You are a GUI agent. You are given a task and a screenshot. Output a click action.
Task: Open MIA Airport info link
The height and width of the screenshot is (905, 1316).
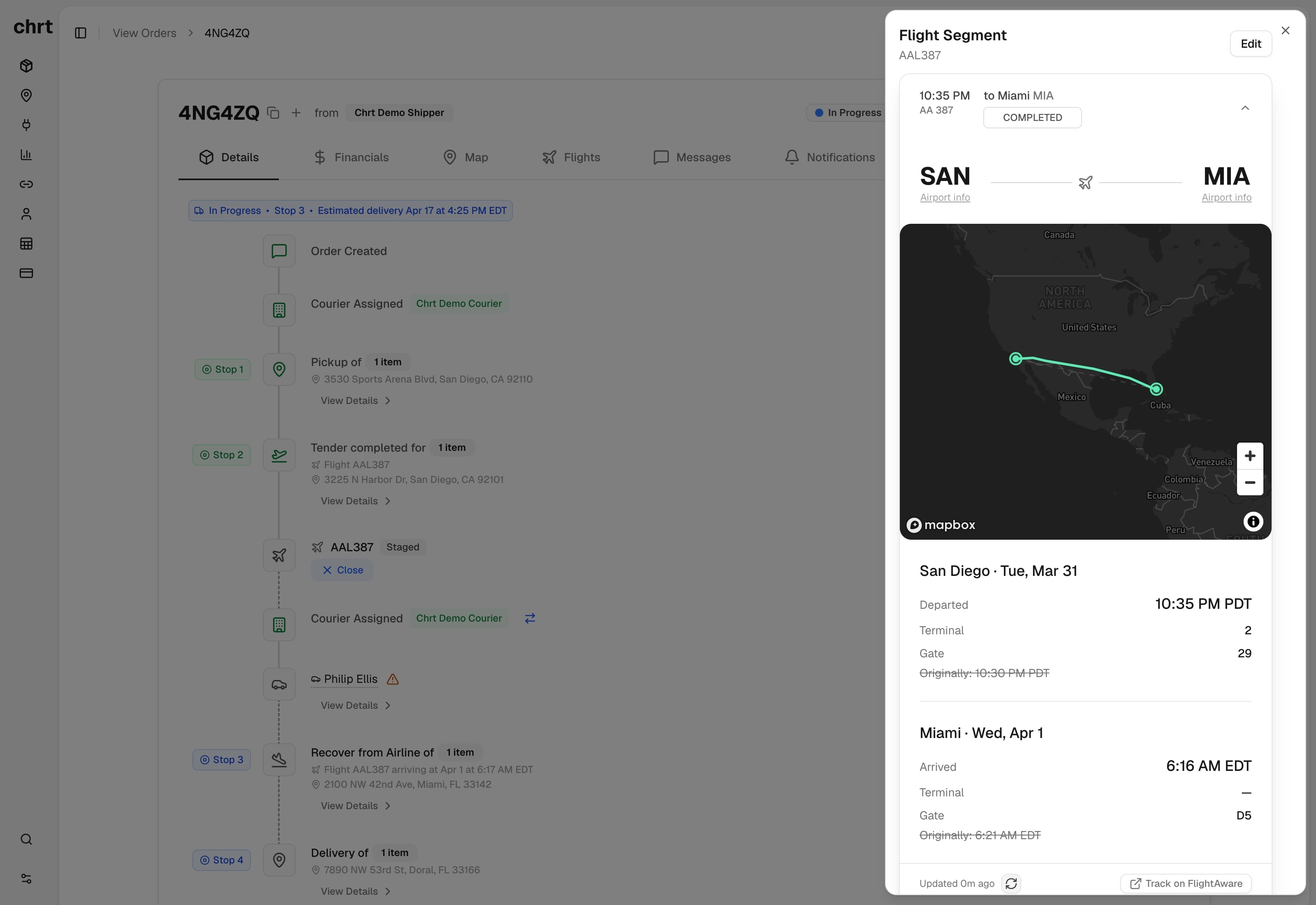click(x=1226, y=197)
